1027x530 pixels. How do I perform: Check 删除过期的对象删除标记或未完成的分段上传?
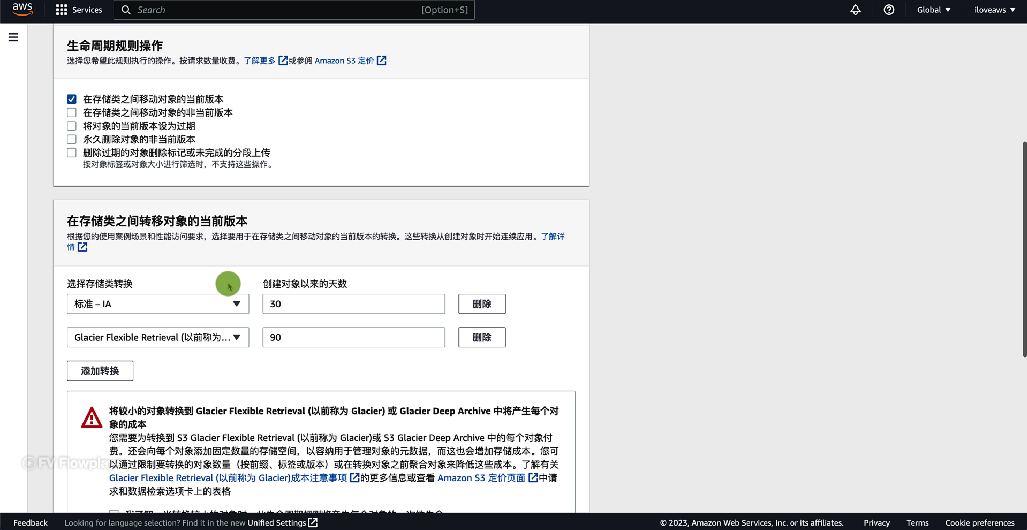click(71, 153)
